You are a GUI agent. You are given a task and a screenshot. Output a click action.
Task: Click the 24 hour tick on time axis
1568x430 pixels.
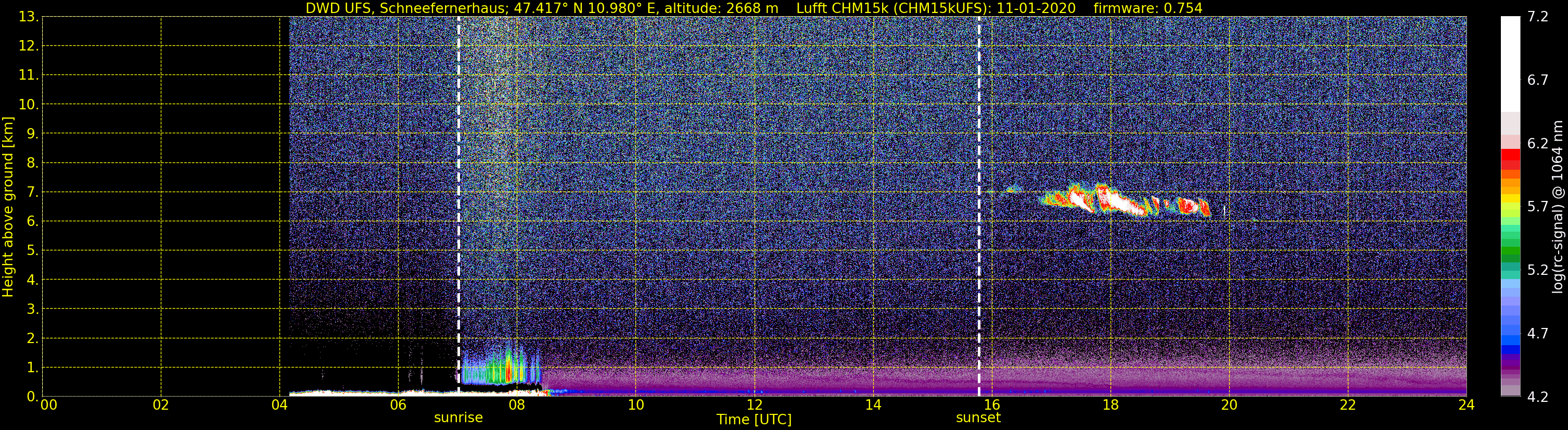coord(1467,405)
